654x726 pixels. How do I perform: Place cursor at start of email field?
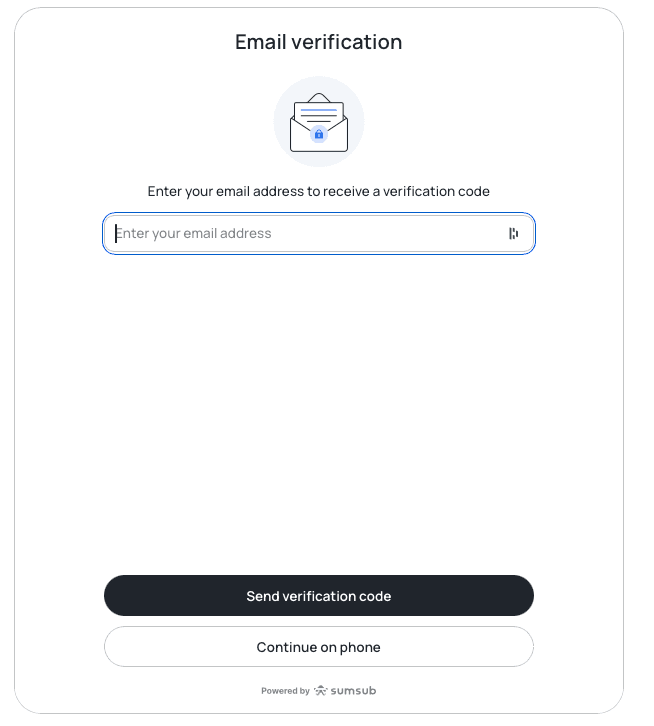point(117,234)
